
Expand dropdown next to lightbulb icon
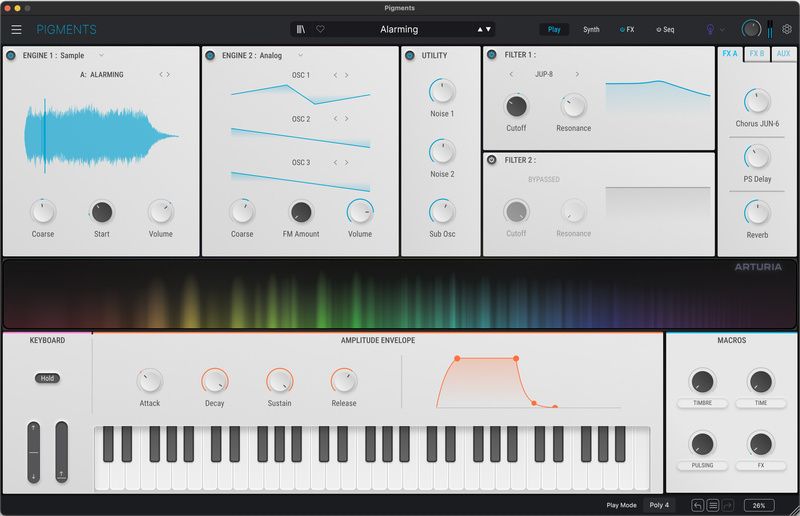(x=722, y=30)
